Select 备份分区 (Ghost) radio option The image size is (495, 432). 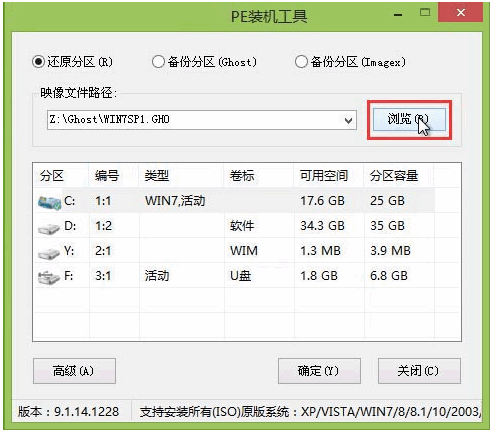pos(158,62)
